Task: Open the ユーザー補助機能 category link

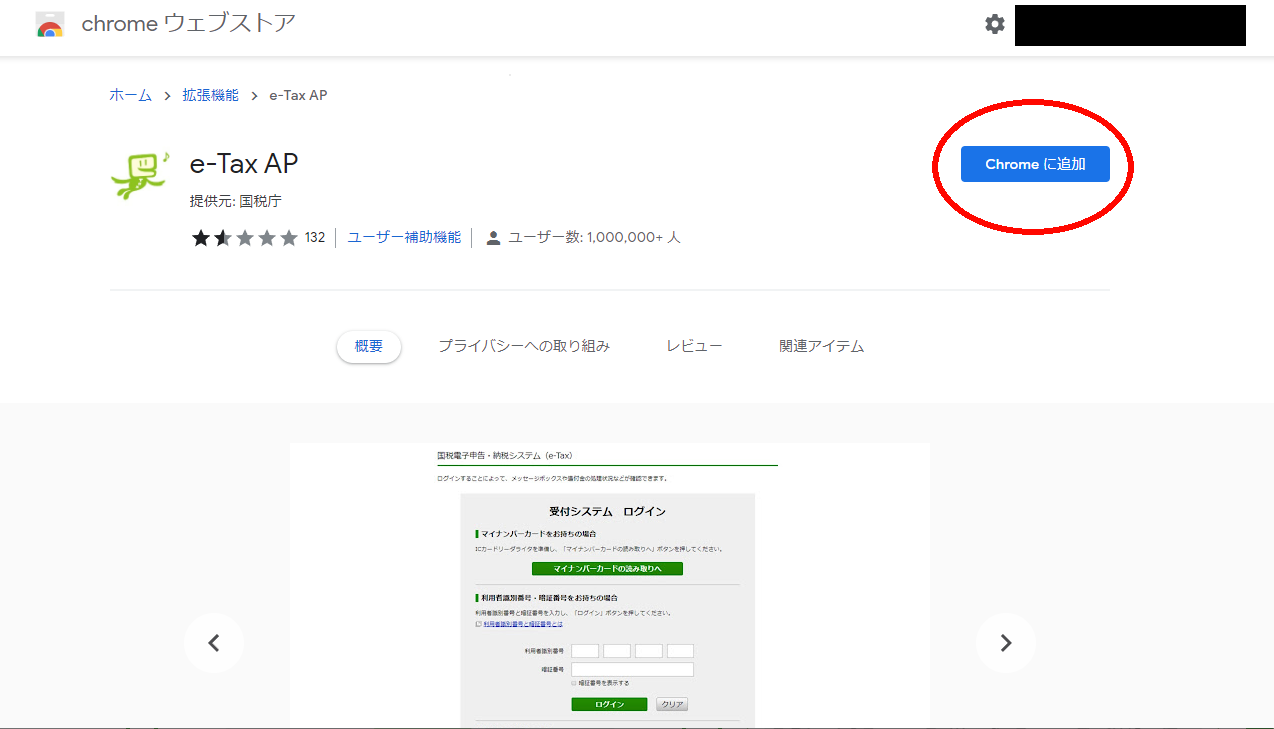Action: point(404,238)
